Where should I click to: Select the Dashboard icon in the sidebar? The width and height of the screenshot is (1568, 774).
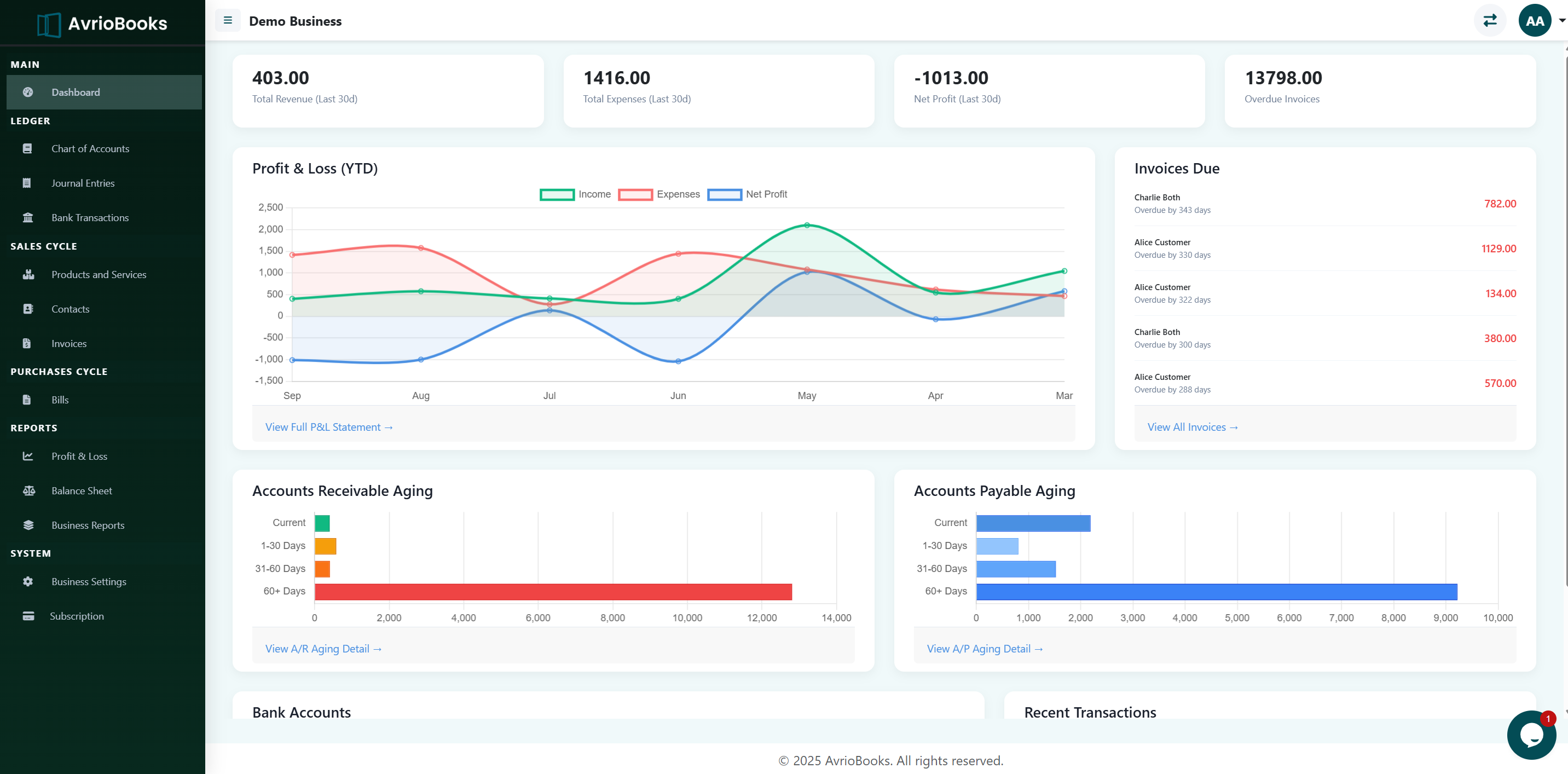click(28, 92)
